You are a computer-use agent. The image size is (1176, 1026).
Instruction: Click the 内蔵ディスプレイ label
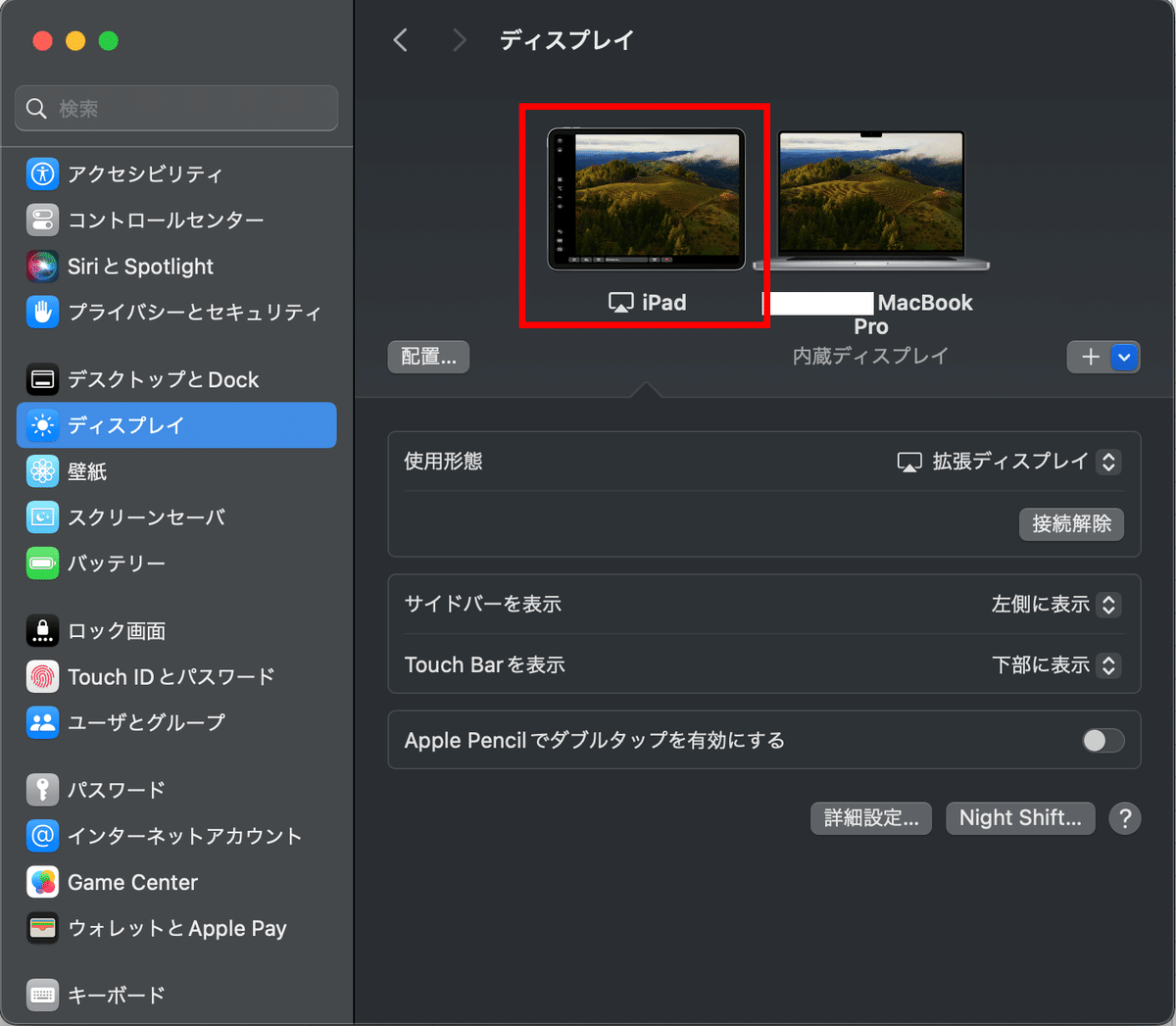pos(870,357)
